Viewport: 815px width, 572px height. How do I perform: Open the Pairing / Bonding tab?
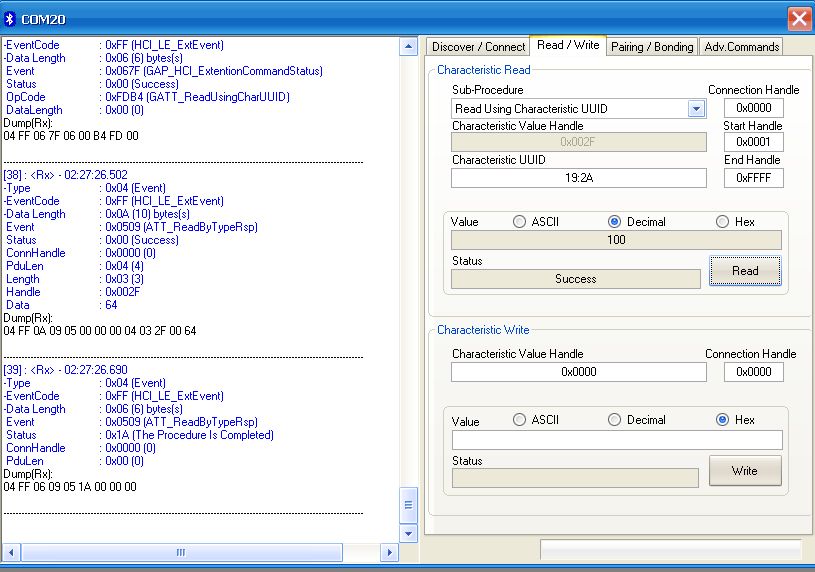(x=652, y=47)
